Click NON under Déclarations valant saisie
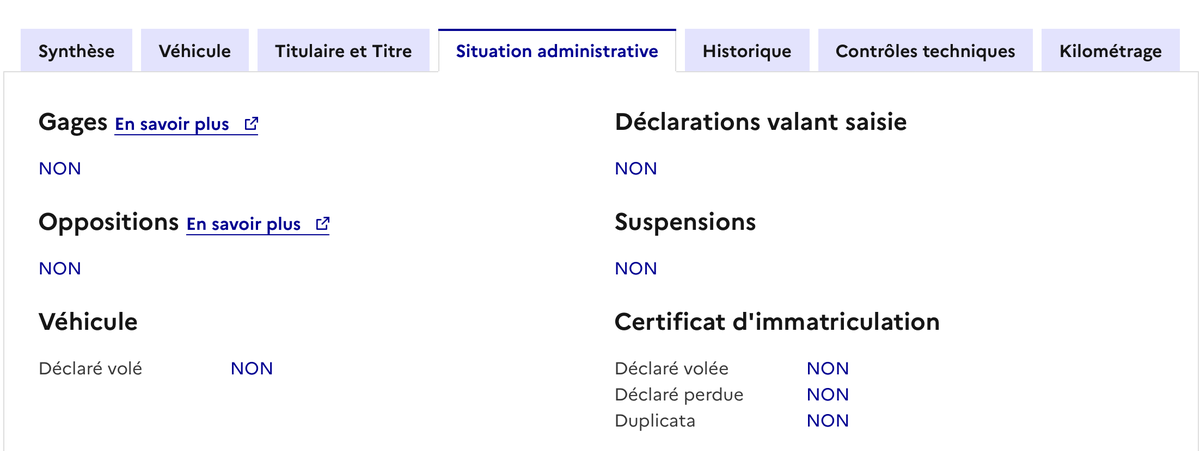 pos(636,168)
